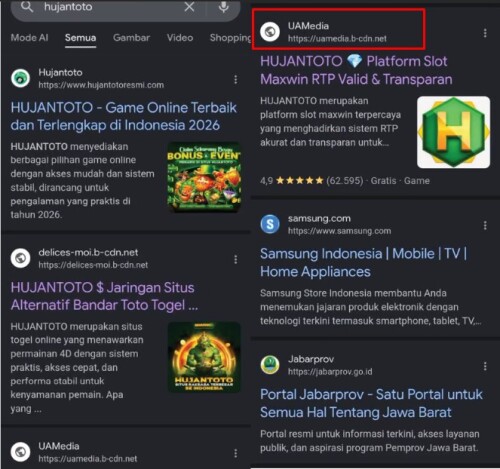Viewport: 500px width, 469px height.
Task: Open options for bottom-left UAMedia result
Action: point(236,453)
